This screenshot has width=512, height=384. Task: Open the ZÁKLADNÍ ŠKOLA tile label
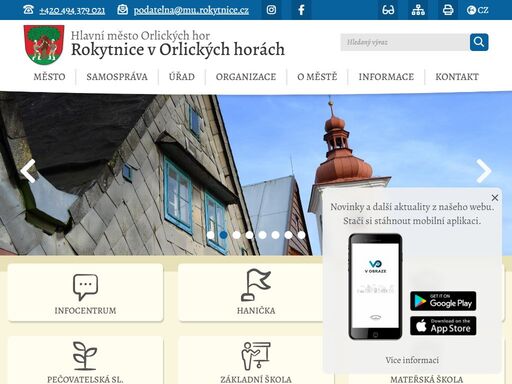click(256, 379)
